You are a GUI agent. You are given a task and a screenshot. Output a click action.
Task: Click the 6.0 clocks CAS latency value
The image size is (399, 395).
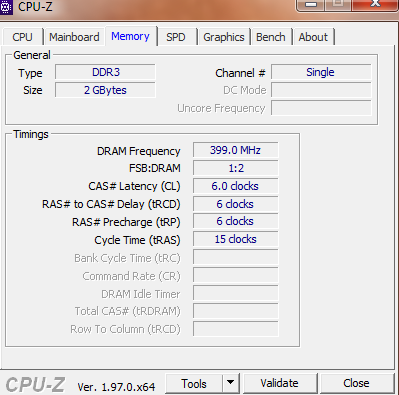click(236, 186)
